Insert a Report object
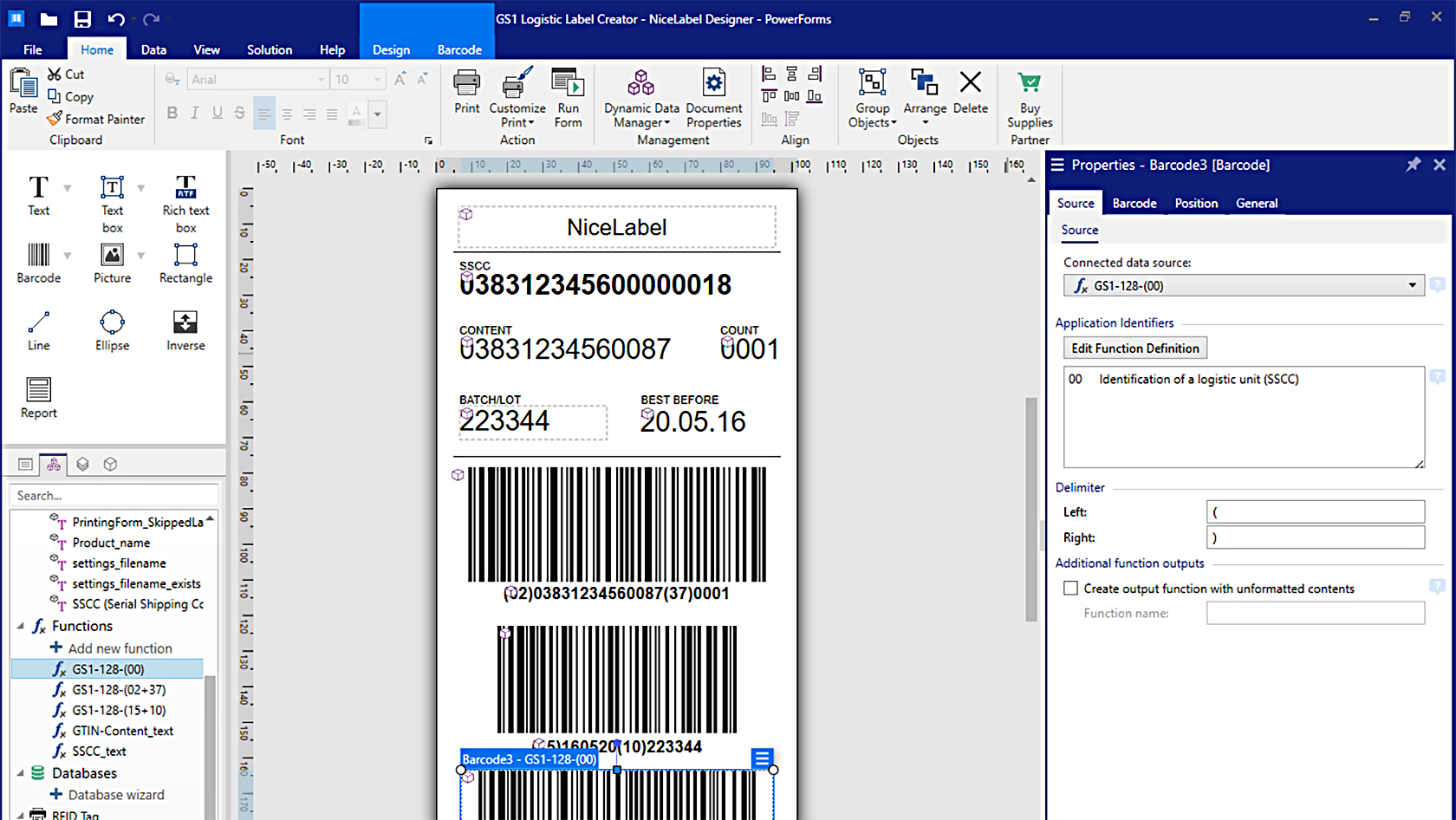This screenshot has height=820, width=1456. (x=38, y=399)
